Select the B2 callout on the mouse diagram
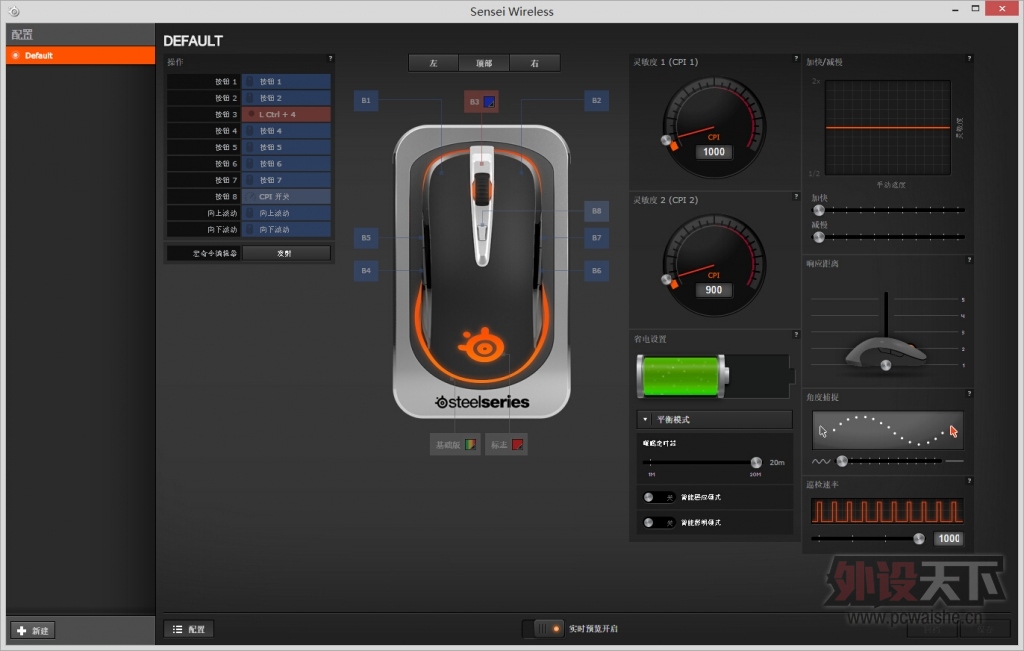The image size is (1024, 651). (x=596, y=101)
